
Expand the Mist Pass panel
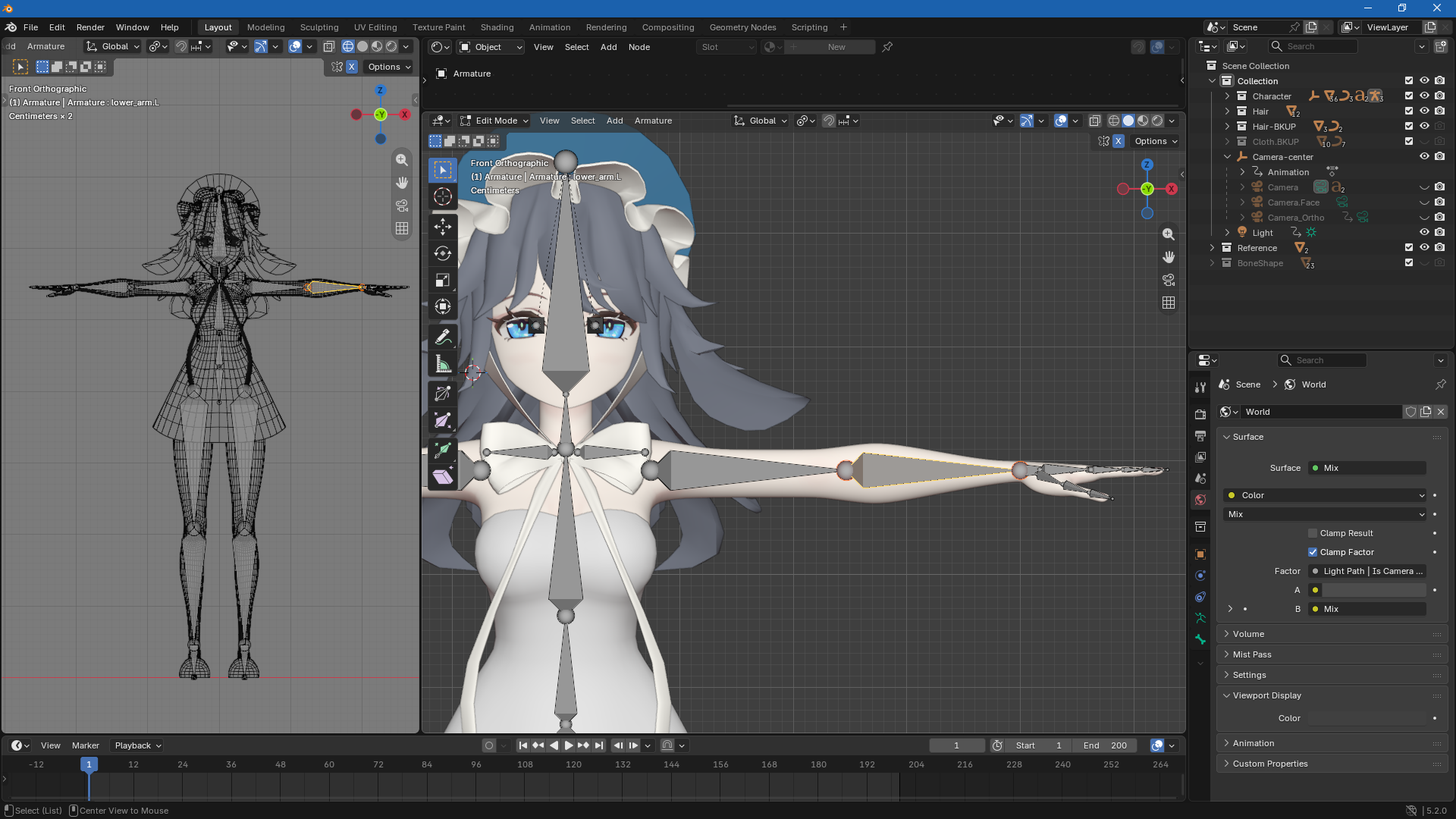tap(1252, 654)
